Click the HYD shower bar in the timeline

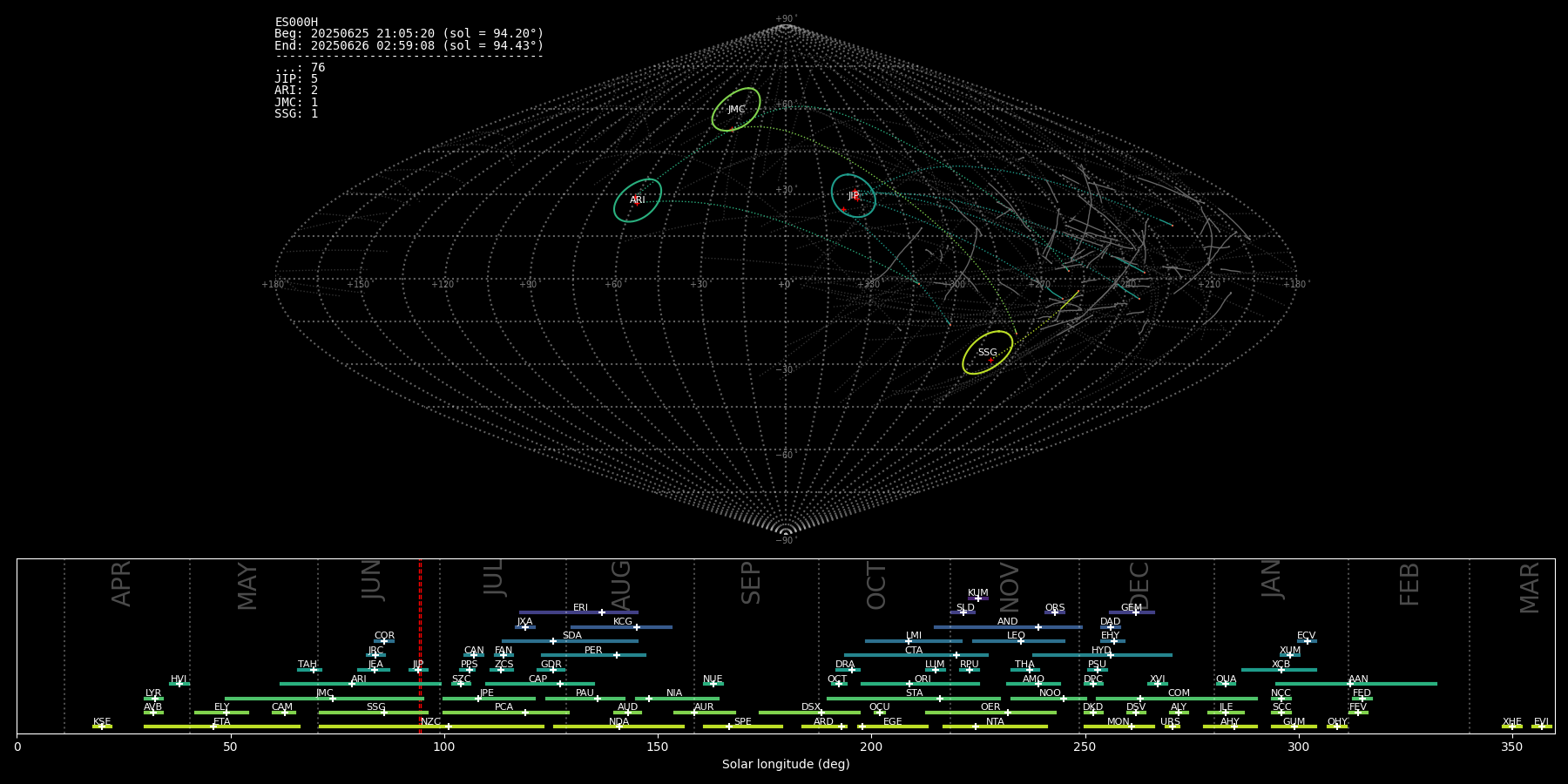pos(1102,655)
